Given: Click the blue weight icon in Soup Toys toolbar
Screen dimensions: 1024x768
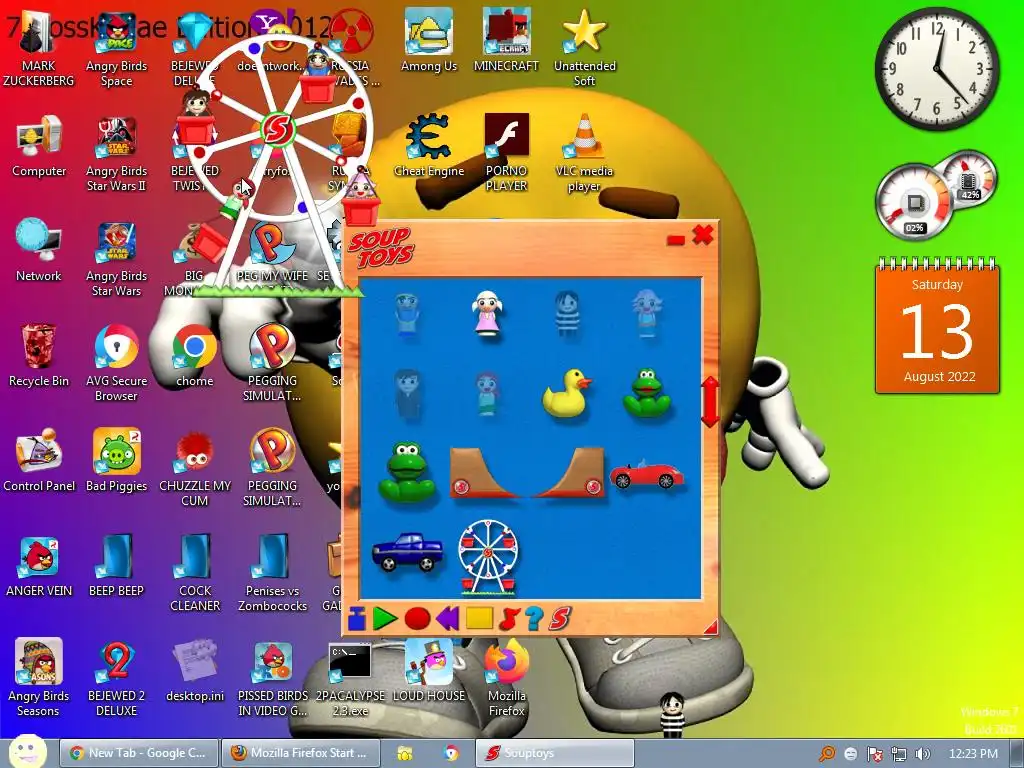Looking at the screenshot, I should (x=357, y=618).
